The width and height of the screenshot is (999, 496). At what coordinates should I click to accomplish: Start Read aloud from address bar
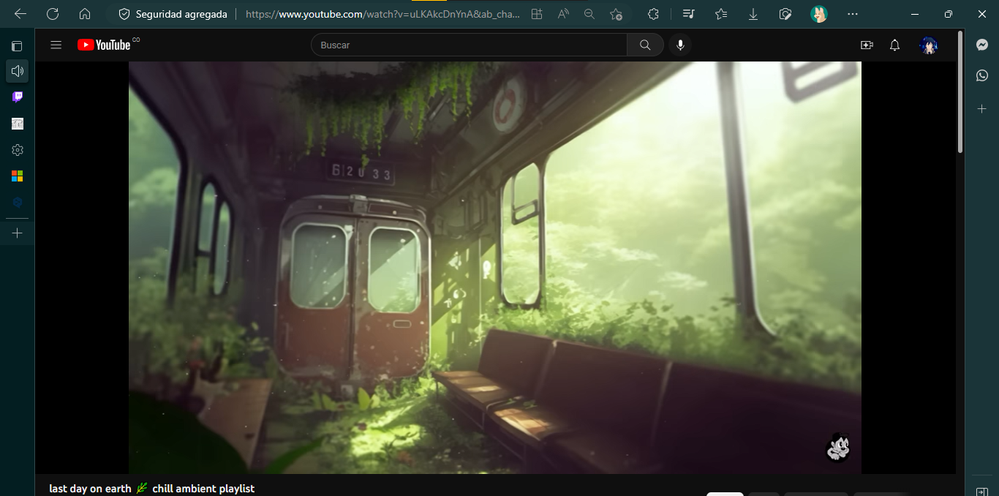(x=563, y=14)
